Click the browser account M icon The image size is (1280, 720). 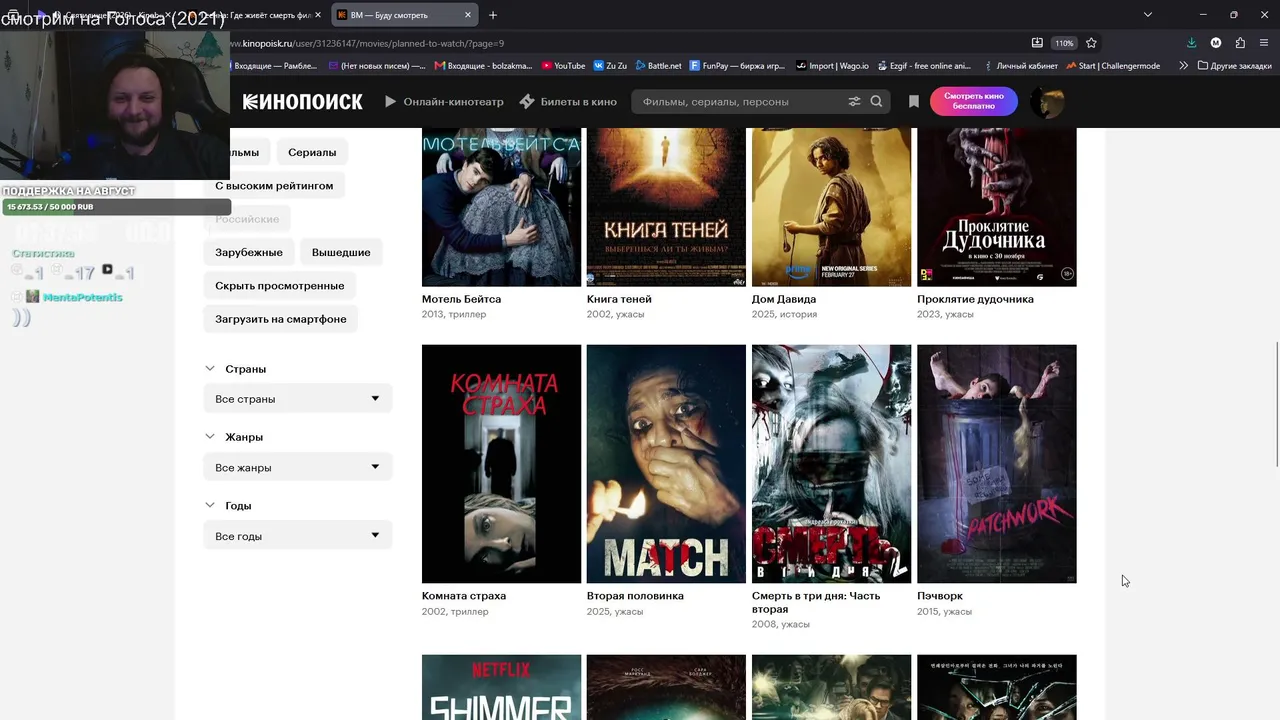point(1216,43)
